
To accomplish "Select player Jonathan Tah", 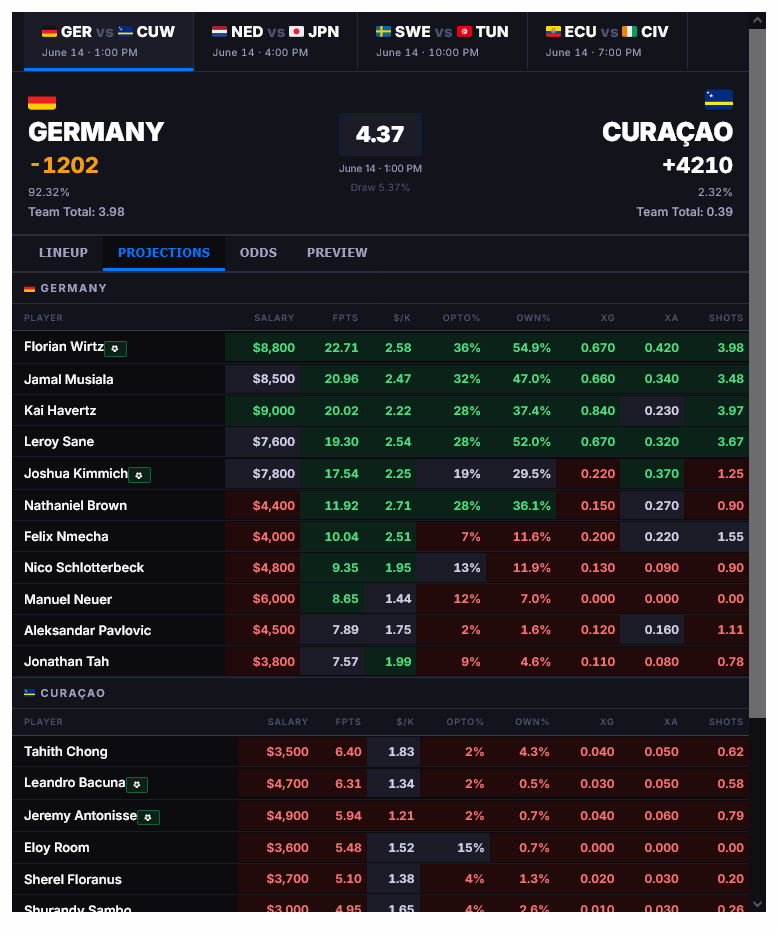I will (x=66, y=661).
